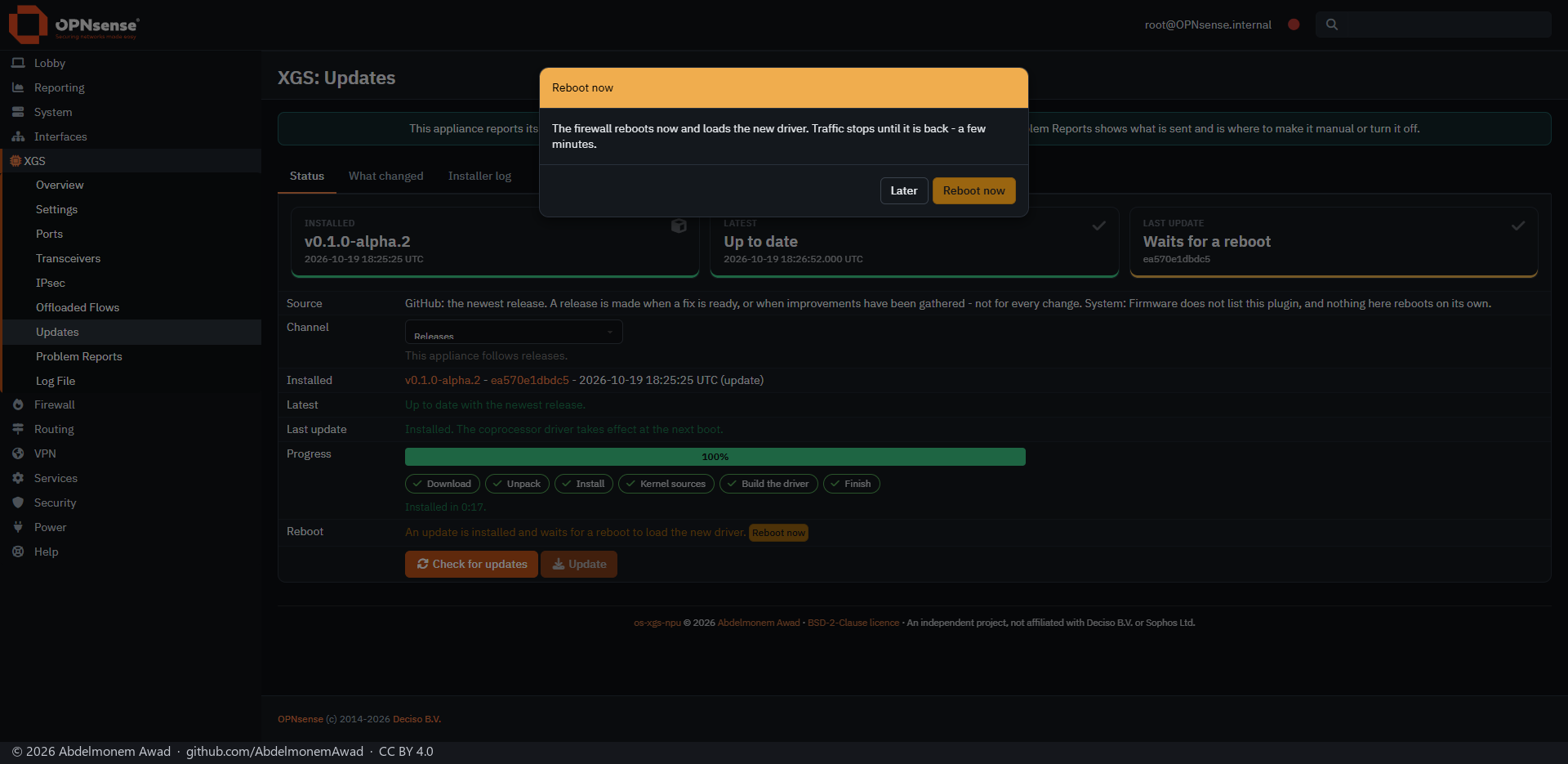Image resolution: width=1568 pixels, height=764 pixels.
Task: Click the Services gear icon
Action: 18,478
